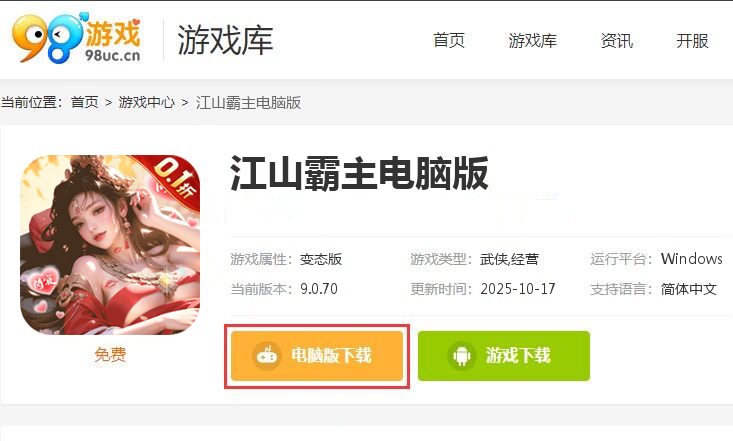Click the 变态版 game attribute value
Viewport: 733px width, 441px height.
coord(321,259)
